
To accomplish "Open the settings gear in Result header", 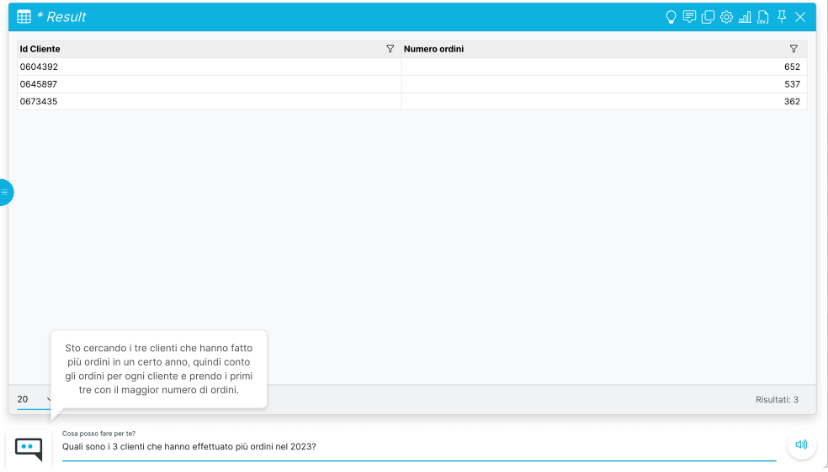I will coord(726,17).
